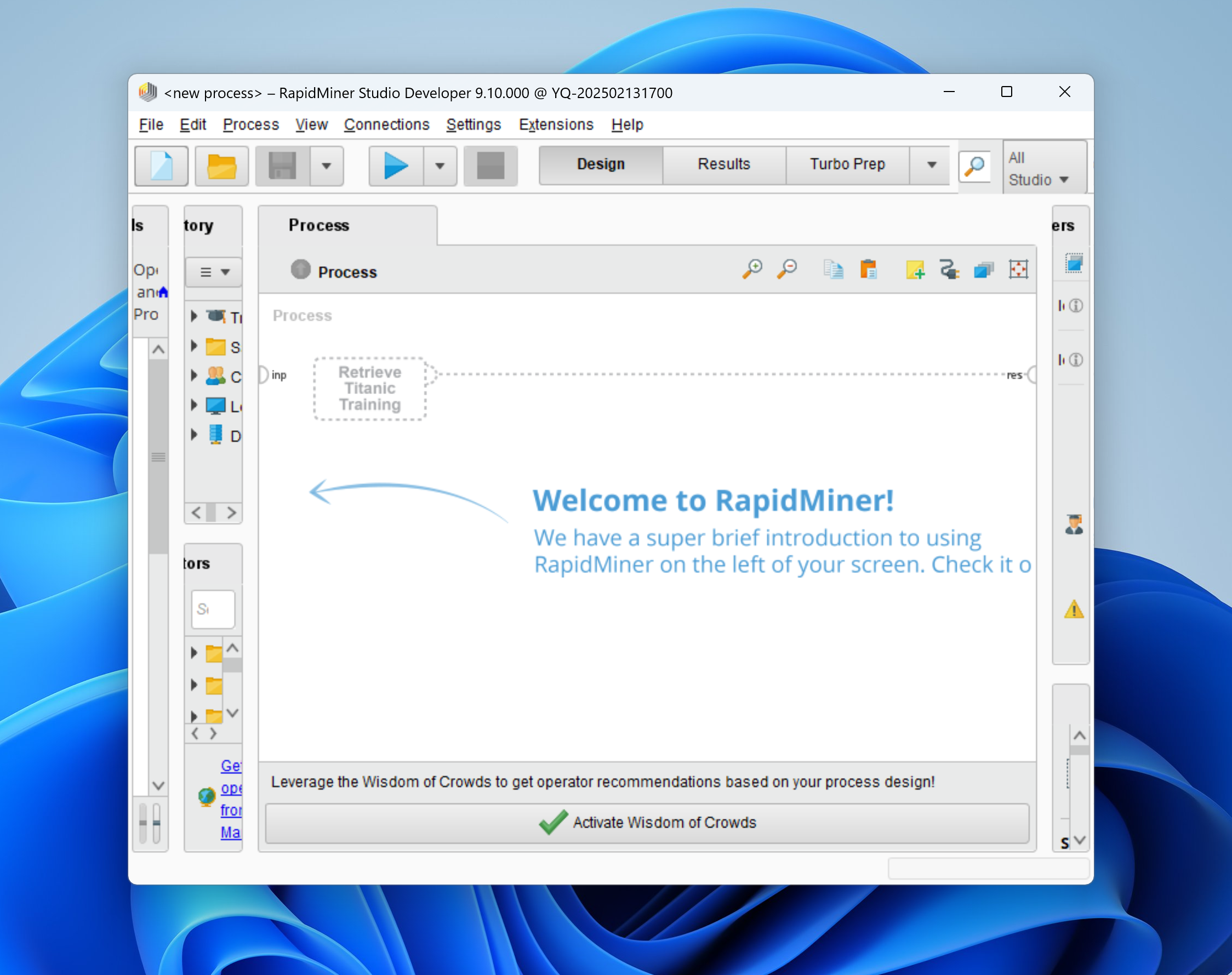
Task: Select the Process panel tab
Action: pos(347,225)
